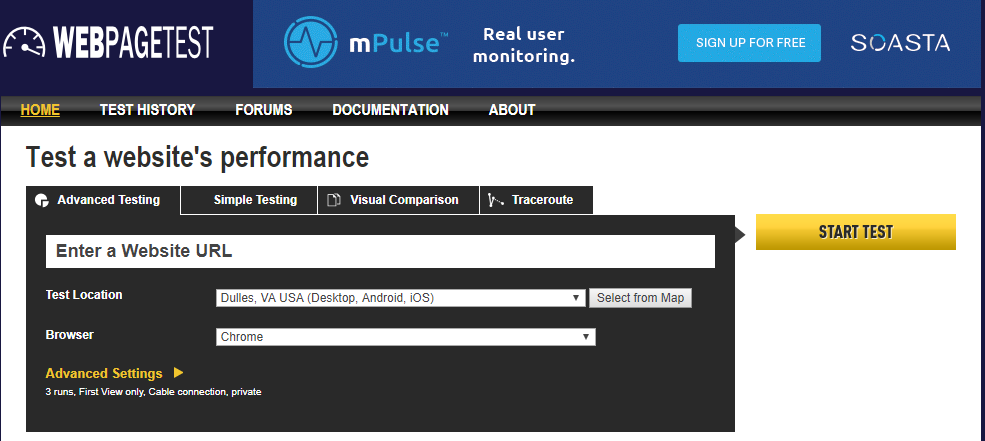
Task: Click the START TEST button
Action: pyautogui.click(x=856, y=232)
